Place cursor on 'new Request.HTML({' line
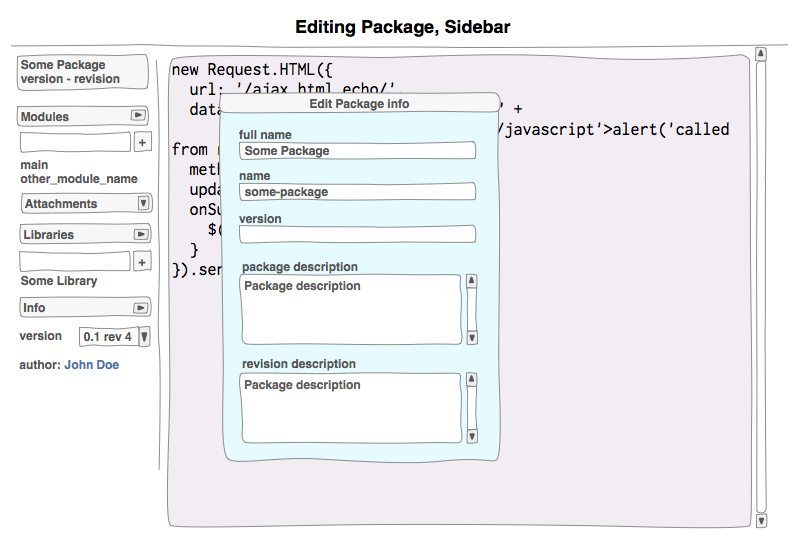This screenshot has height=536, width=806. pos(252,69)
